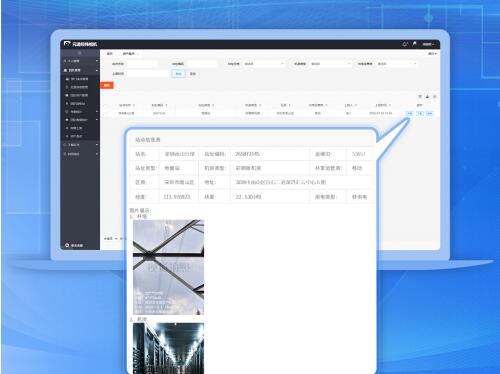This screenshot has height=374, width=500.
Task: Click the first table toolbar icon at right
Action: point(420,96)
